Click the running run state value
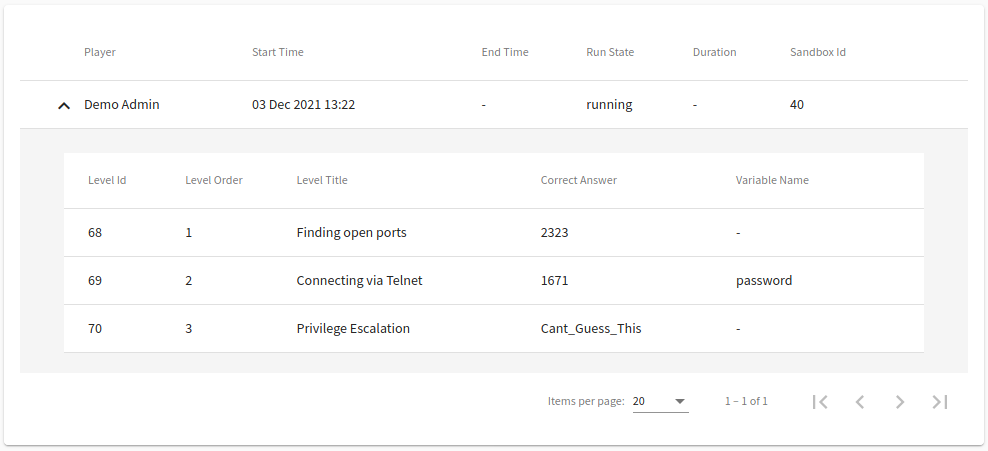The image size is (988, 451). (609, 105)
